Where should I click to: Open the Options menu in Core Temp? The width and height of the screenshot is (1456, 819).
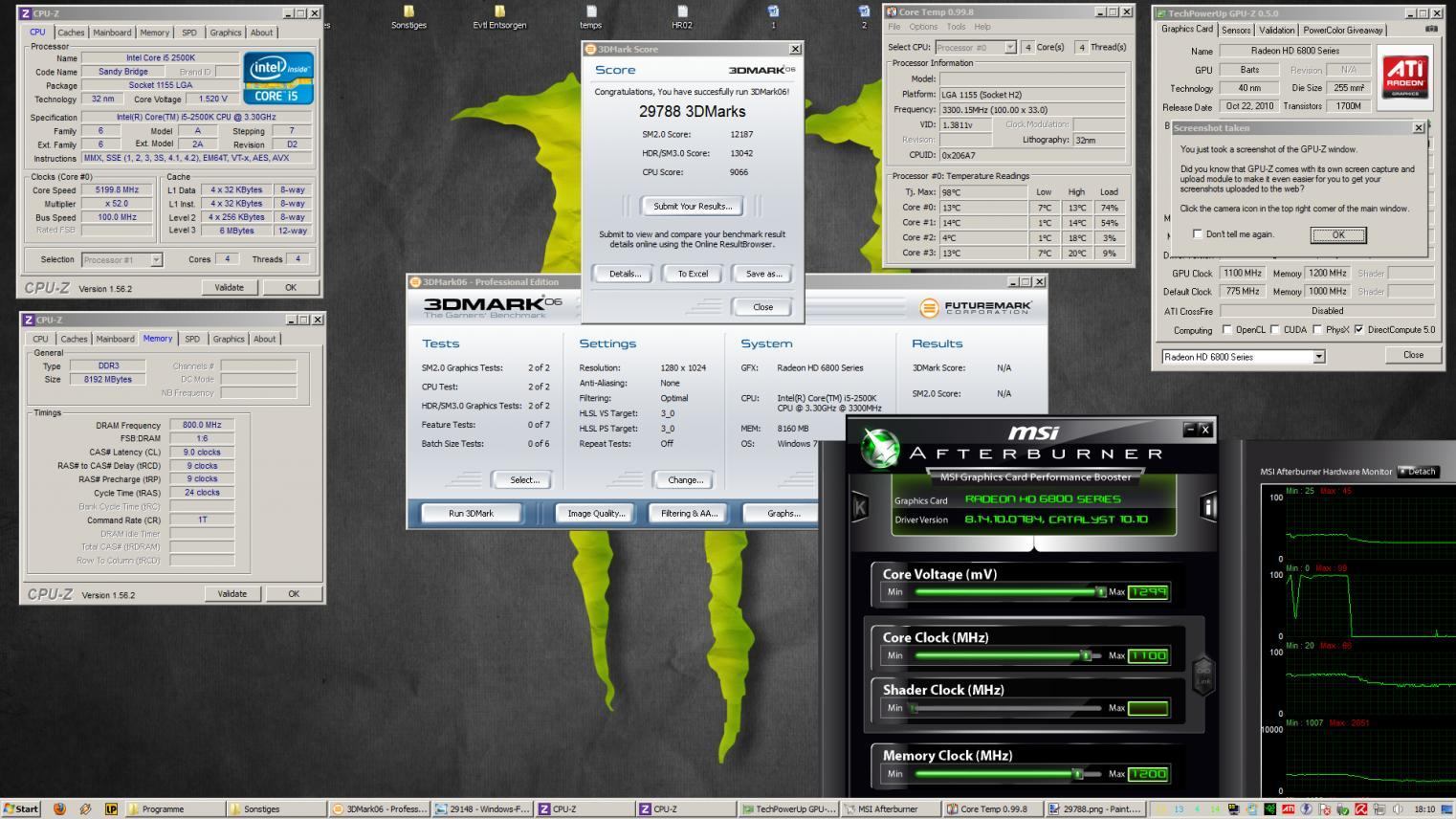(x=923, y=27)
